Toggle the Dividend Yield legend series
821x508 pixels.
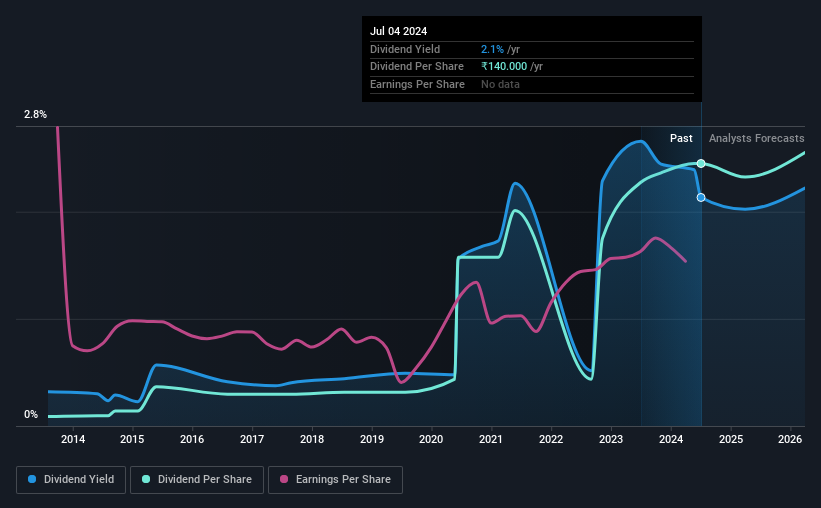coord(70,480)
